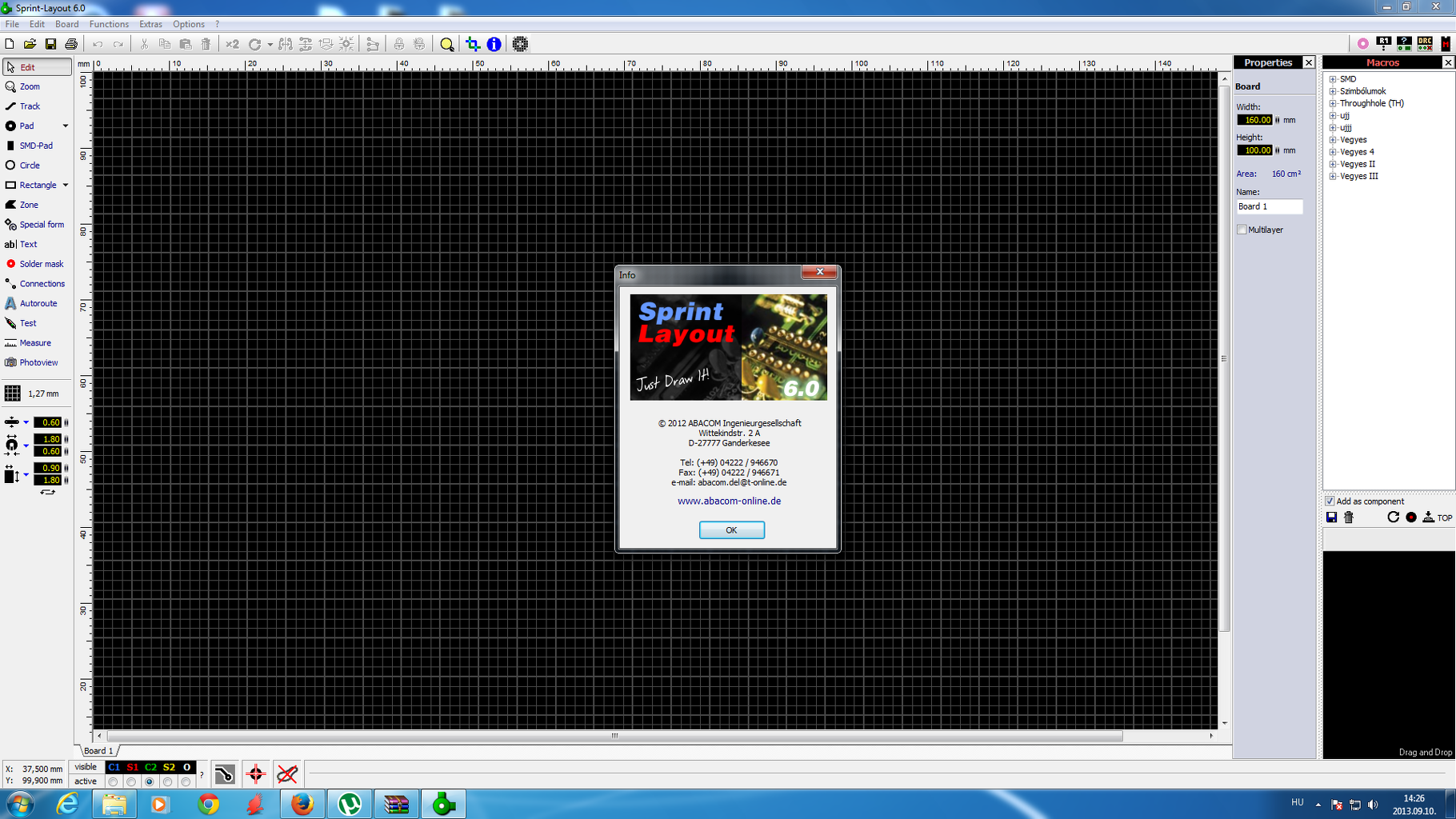Click the crossed-out ratsnest icon in status bar

[x=287, y=773]
